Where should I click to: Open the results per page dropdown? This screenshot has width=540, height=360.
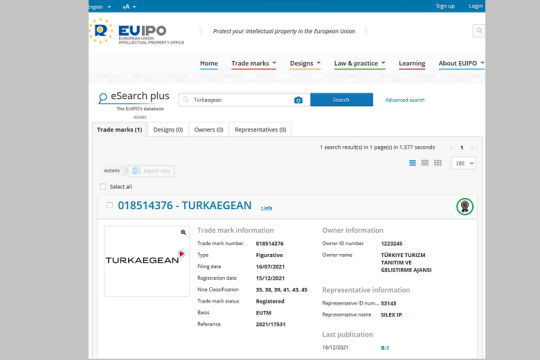[463, 163]
